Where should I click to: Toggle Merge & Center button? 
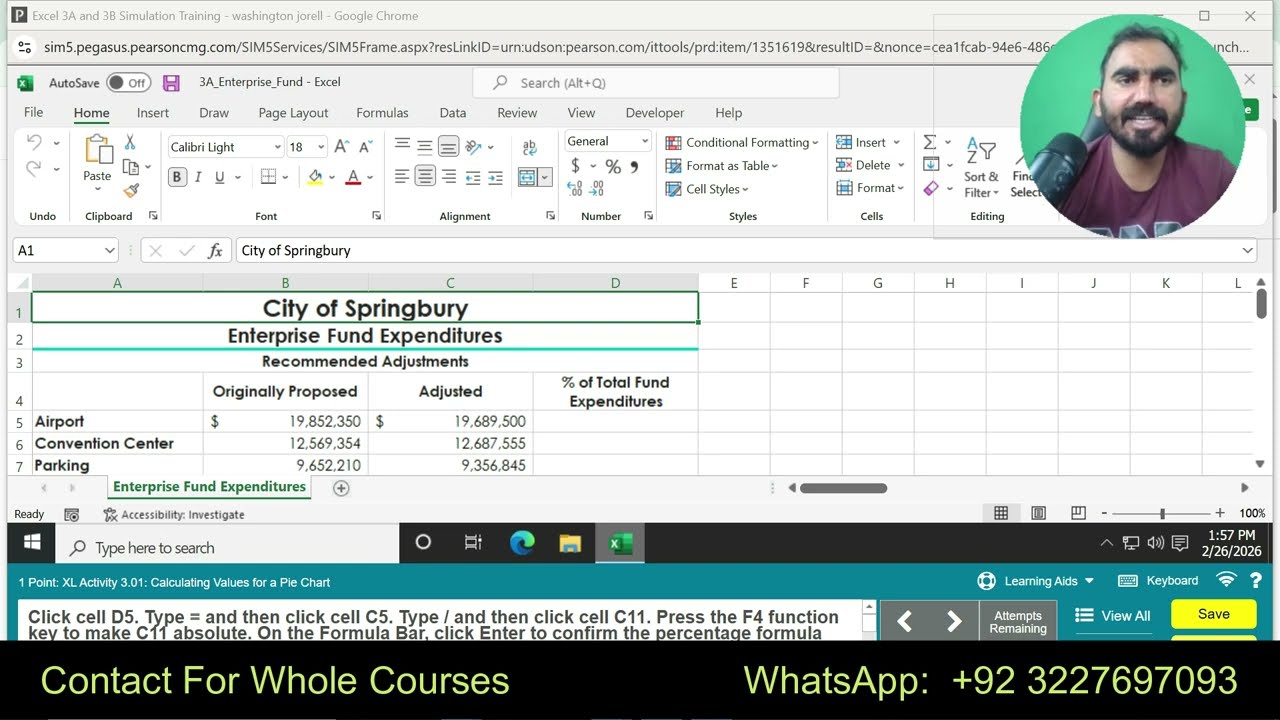coord(528,177)
